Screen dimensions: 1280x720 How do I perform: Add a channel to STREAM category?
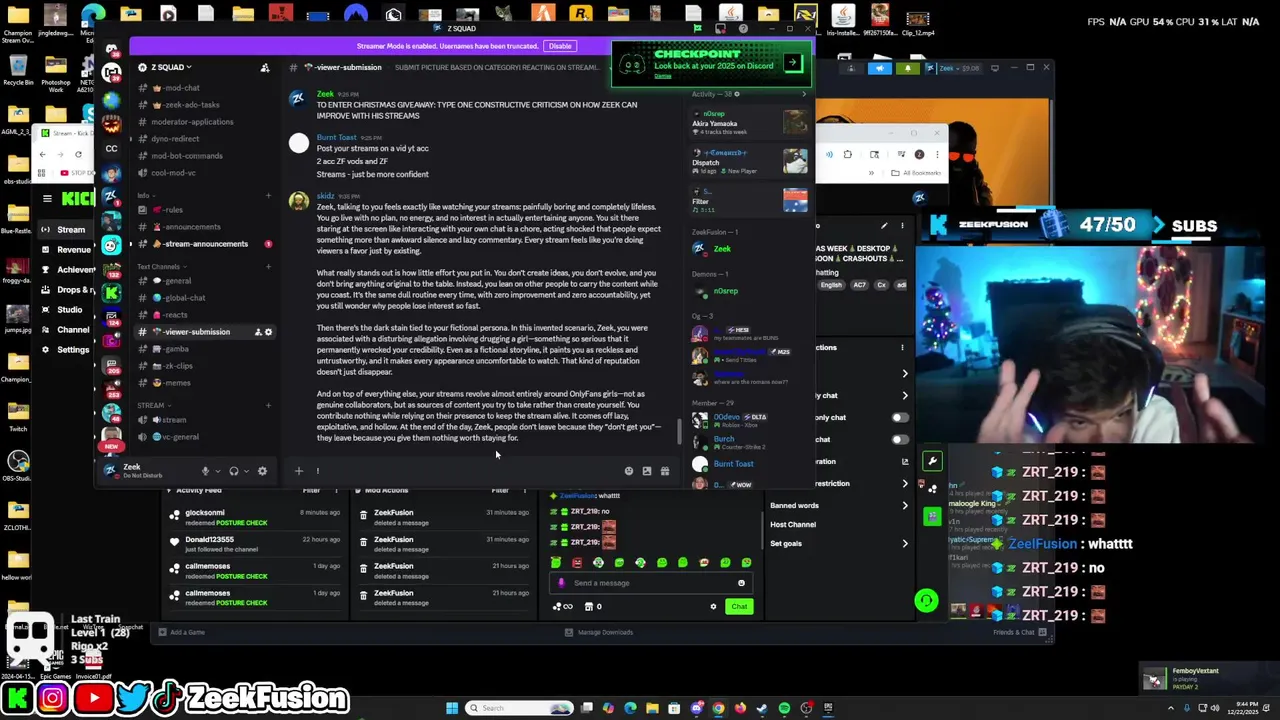(268, 406)
